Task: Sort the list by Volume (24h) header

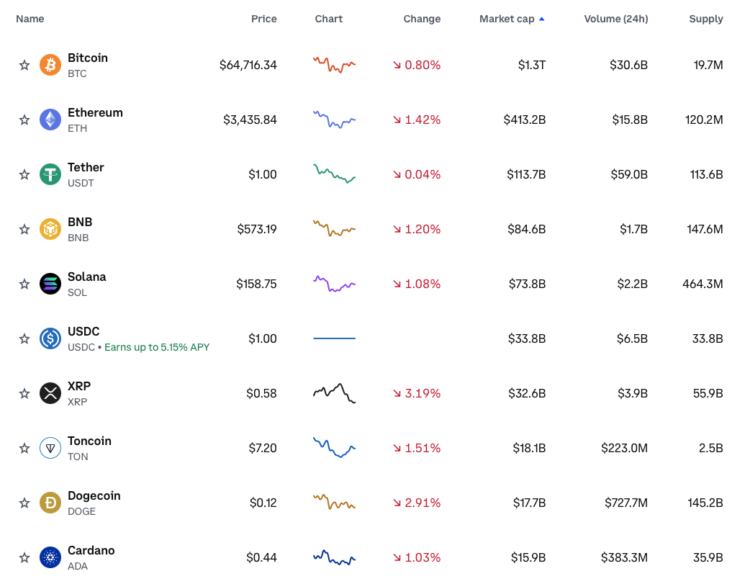Action: click(x=616, y=19)
